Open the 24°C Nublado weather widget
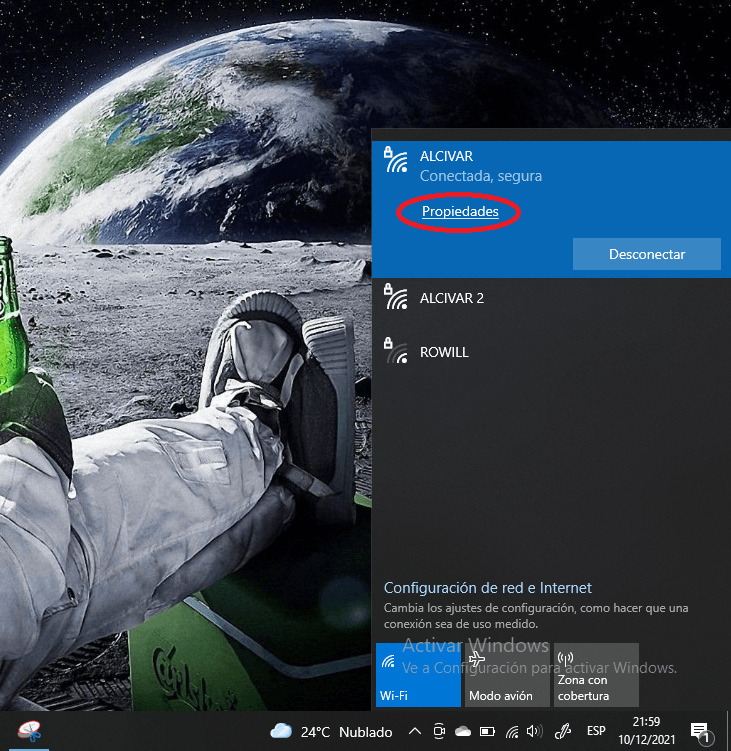 tap(331, 732)
